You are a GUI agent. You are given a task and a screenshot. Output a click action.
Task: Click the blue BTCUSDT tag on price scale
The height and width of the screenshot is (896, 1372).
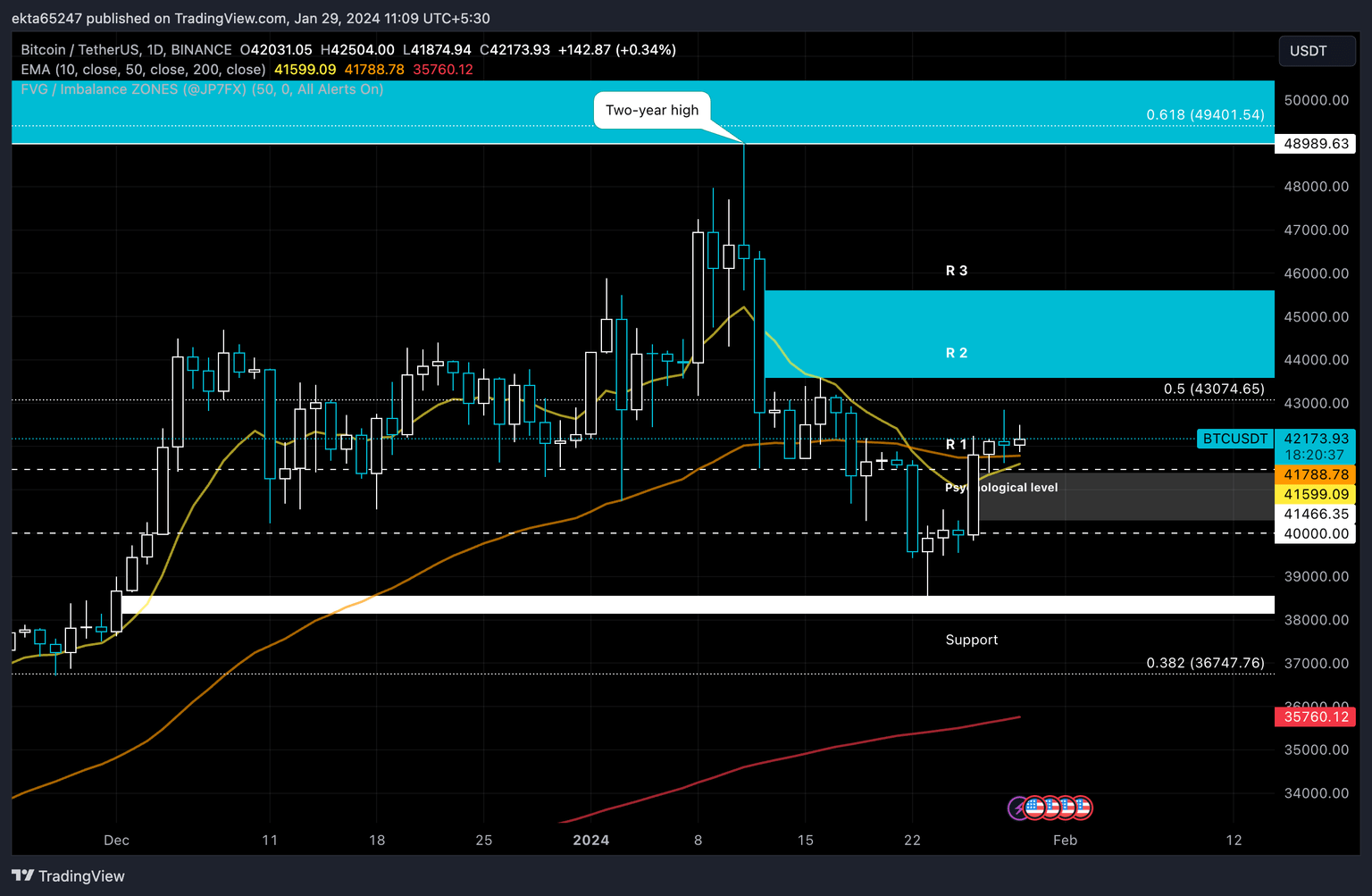1234,439
